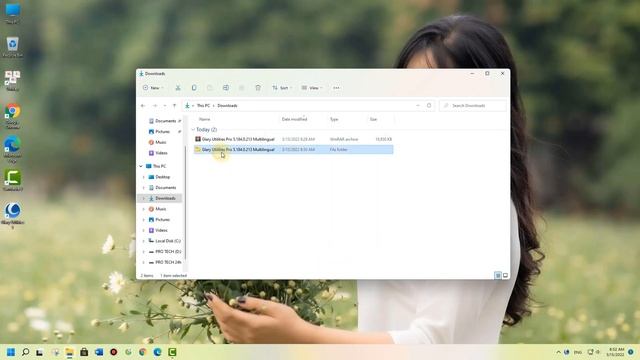Go up one level with up arrow
The height and width of the screenshot is (360, 640).
coord(174,106)
